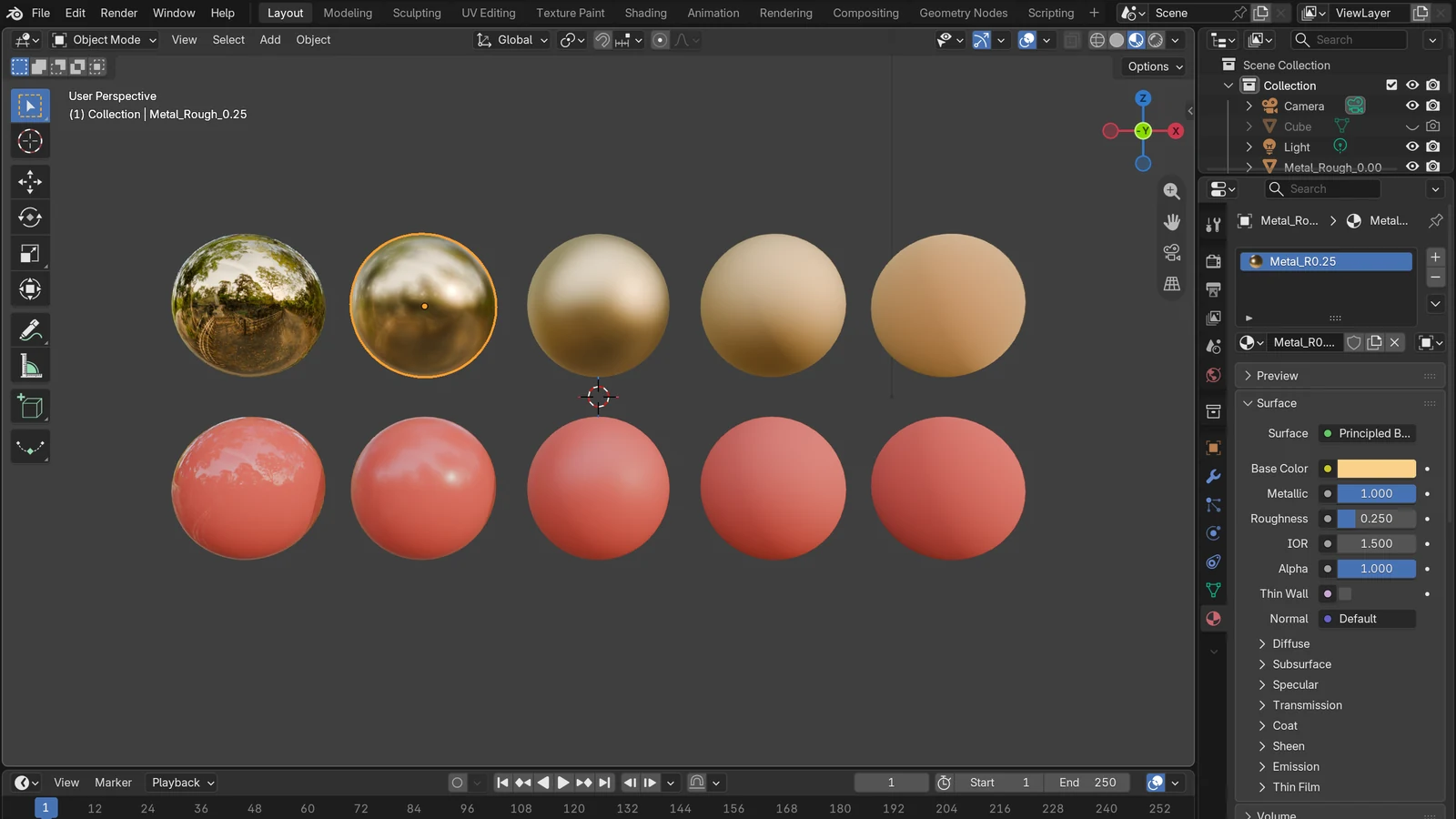The width and height of the screenshot is (1456, 819).
Task: Adjust the Metallic value slider
Action: (1376, 493)
